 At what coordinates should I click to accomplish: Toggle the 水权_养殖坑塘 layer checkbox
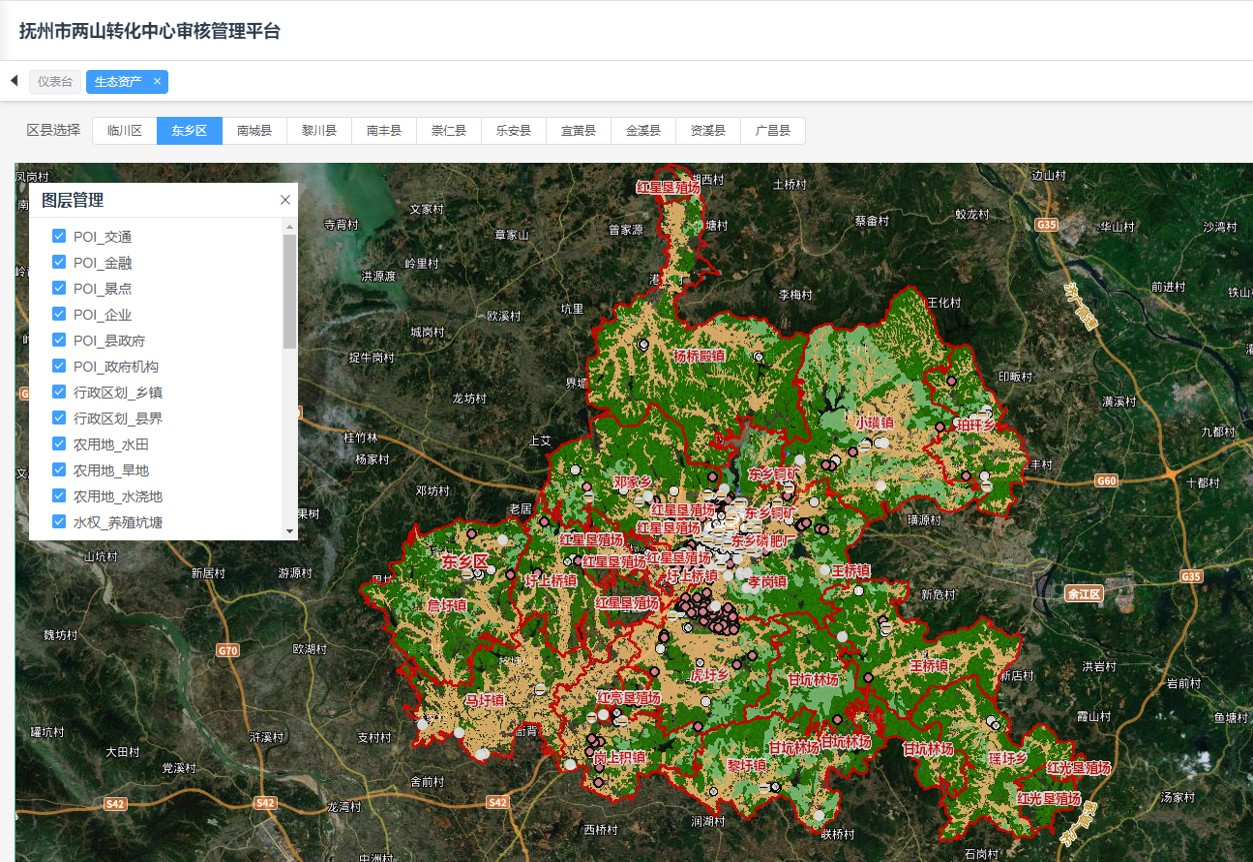pos(59,522)
